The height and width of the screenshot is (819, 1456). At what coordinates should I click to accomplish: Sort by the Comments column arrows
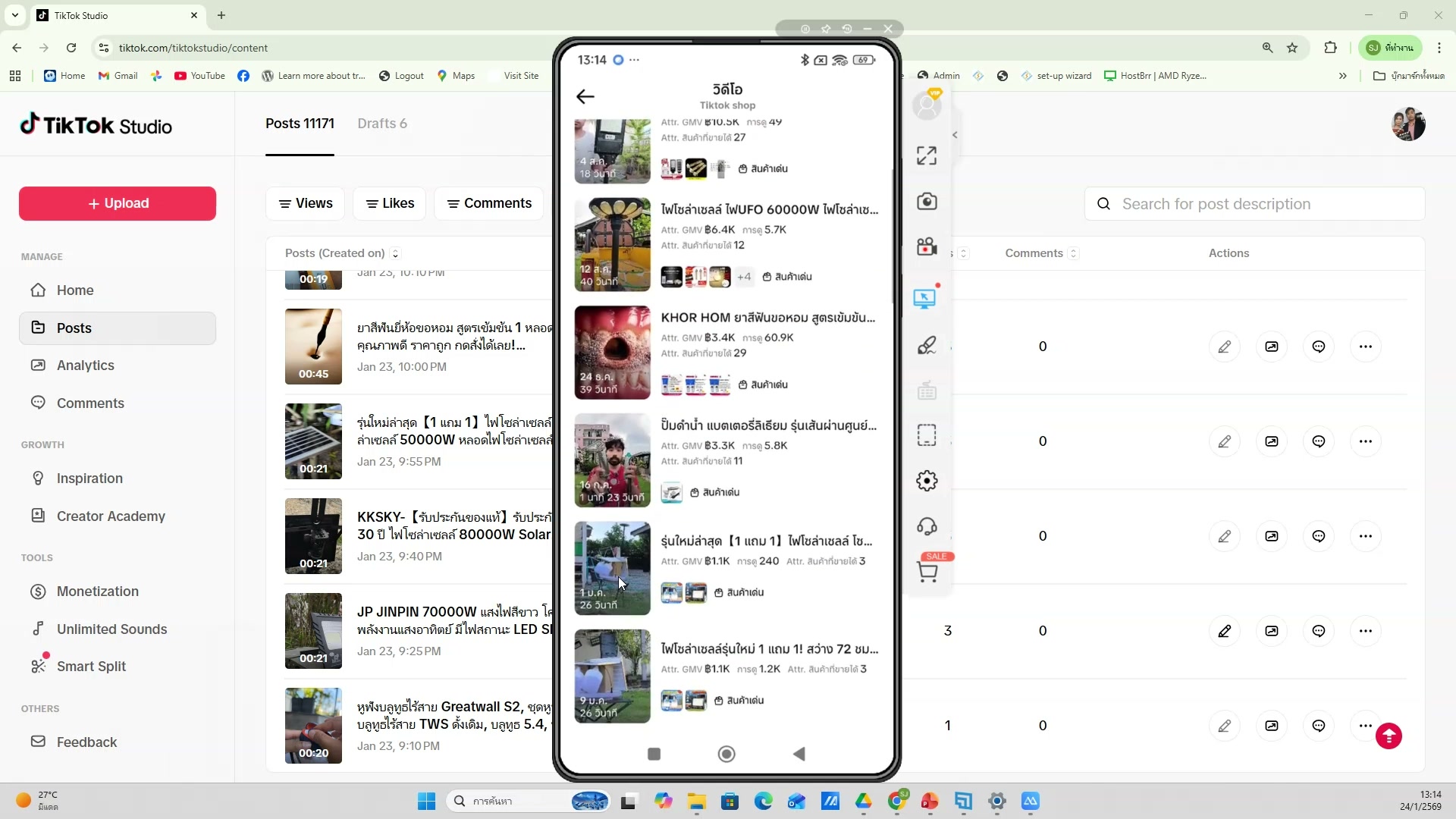[1074, 253]
